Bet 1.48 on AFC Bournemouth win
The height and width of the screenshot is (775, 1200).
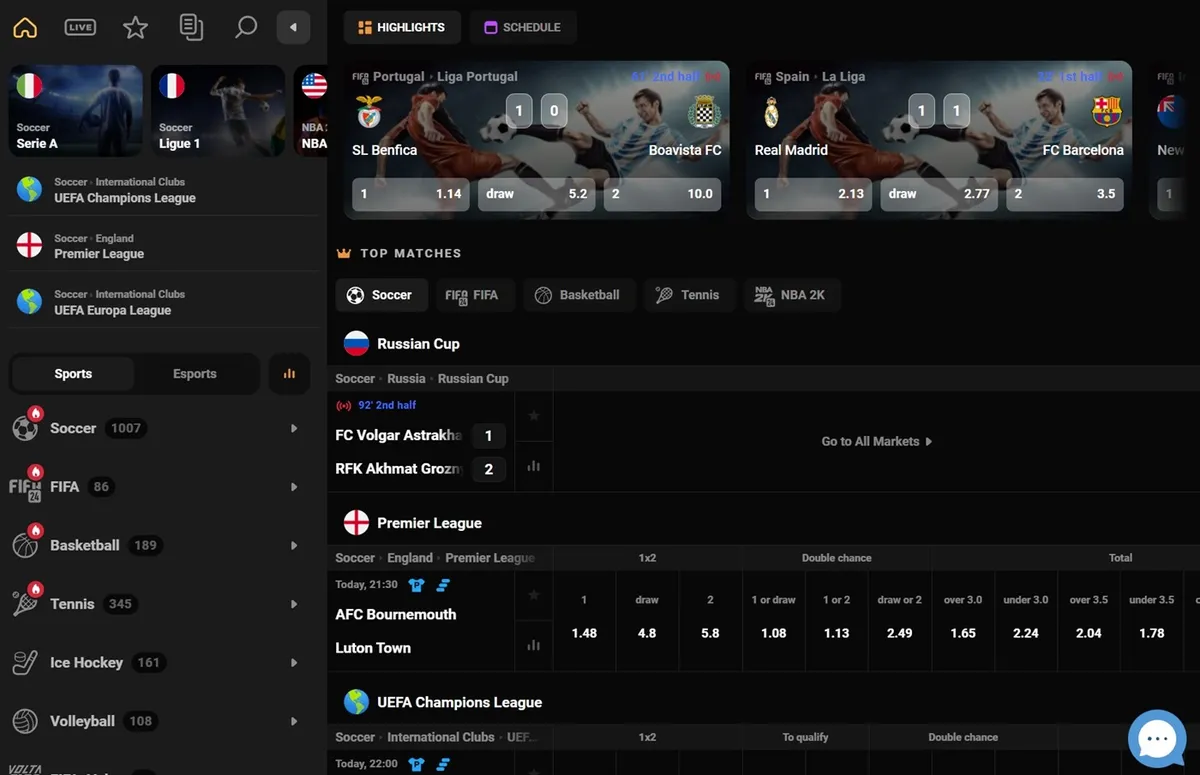584,632
